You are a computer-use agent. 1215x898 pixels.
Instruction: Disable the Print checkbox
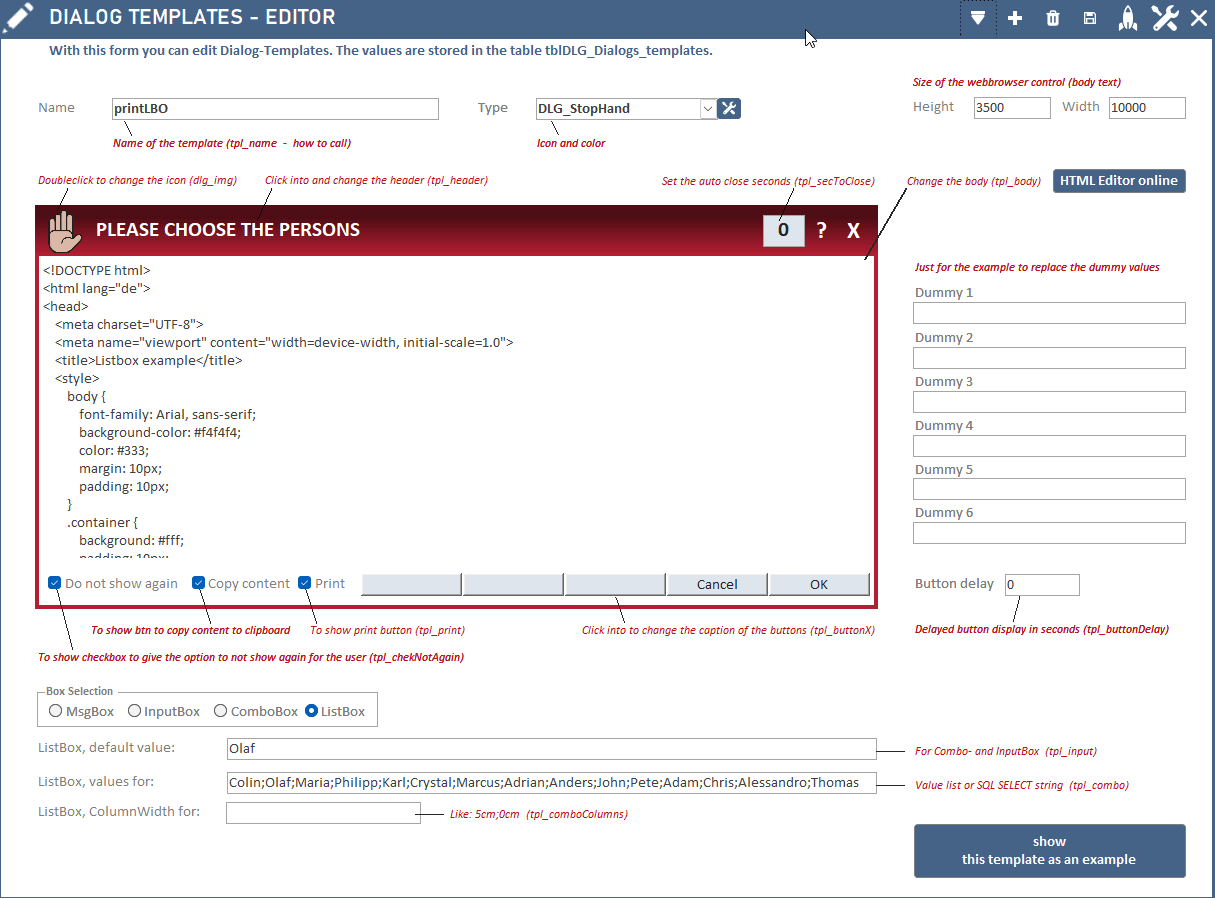click(x=305, y=583)
